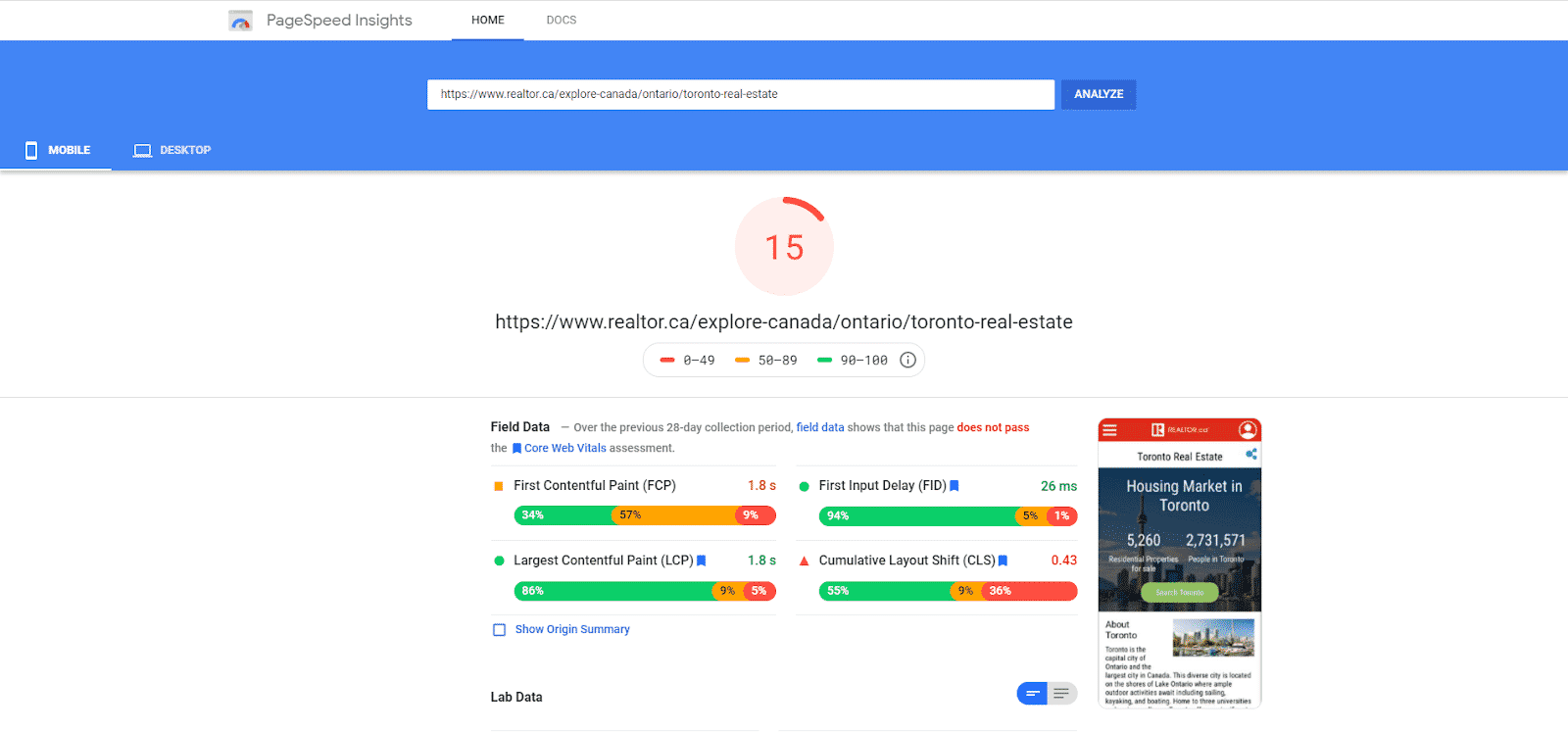Click the bookmark icon next to Cumulative Layout Shift

pos(1003,561)
